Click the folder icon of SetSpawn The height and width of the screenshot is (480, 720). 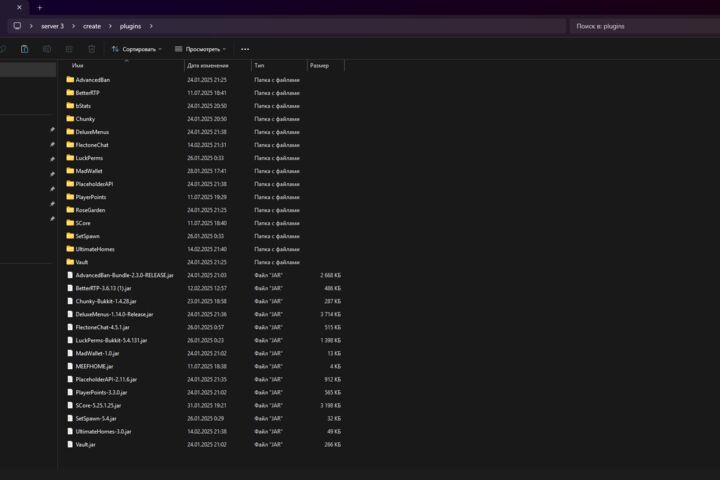pos(70,236)
